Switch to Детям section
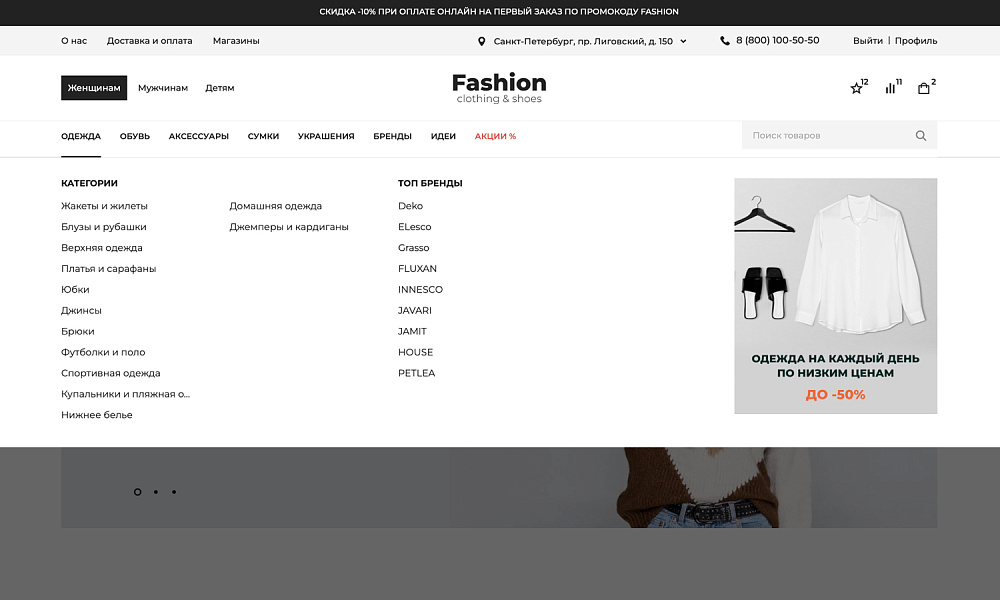Image resolution: width=1000 pixels, height=600 pixels. point(220,88)
